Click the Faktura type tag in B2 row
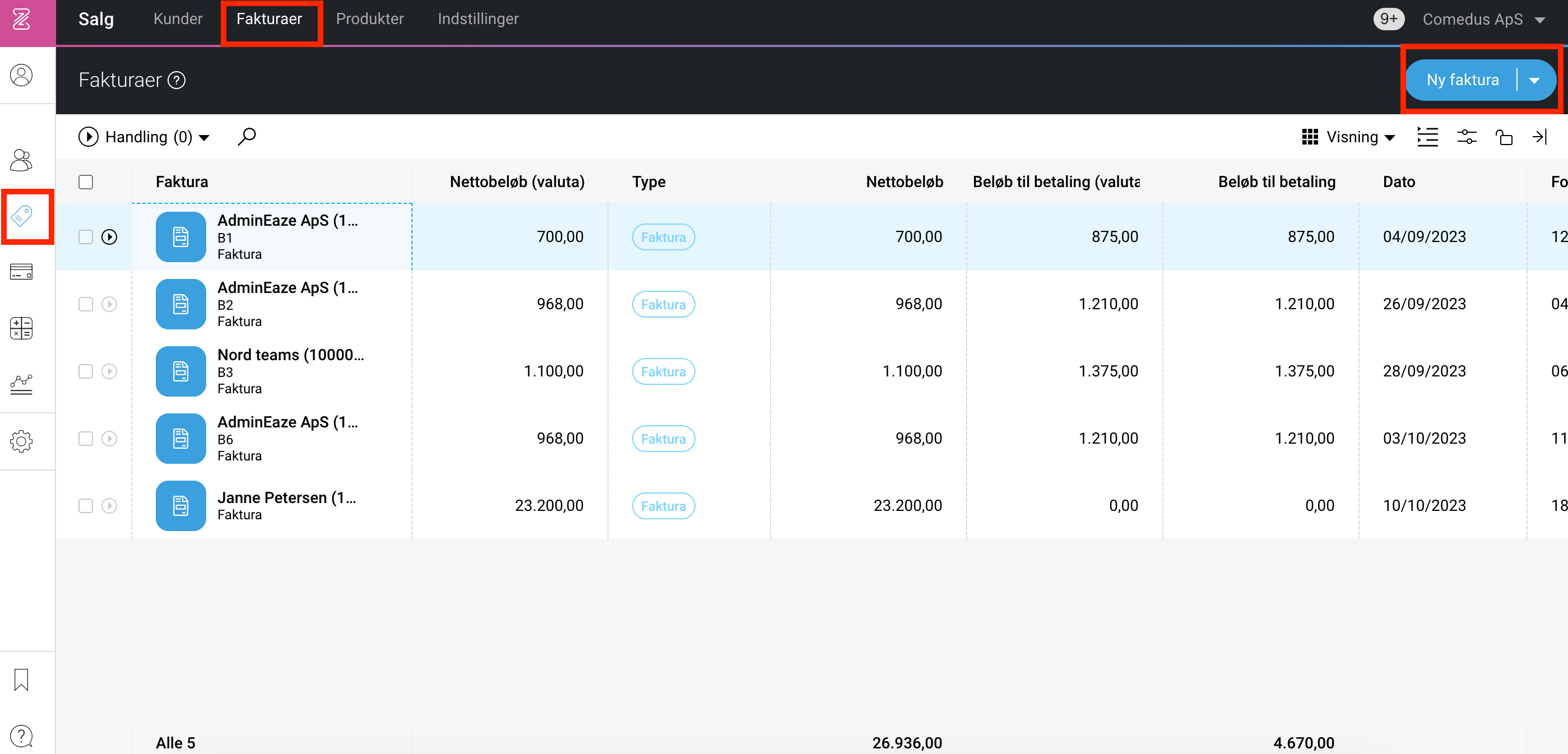 click(664, 304)
